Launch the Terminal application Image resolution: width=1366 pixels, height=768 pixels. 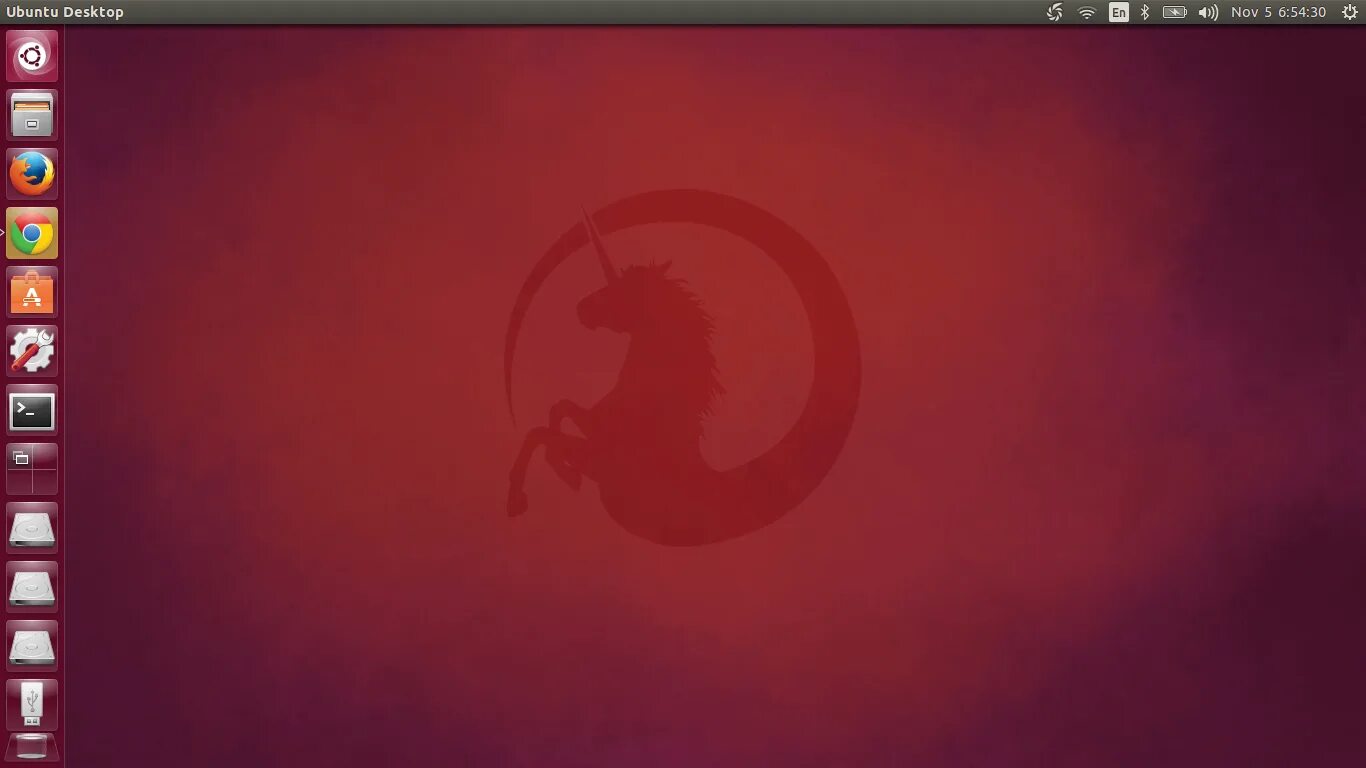[32, 410]
